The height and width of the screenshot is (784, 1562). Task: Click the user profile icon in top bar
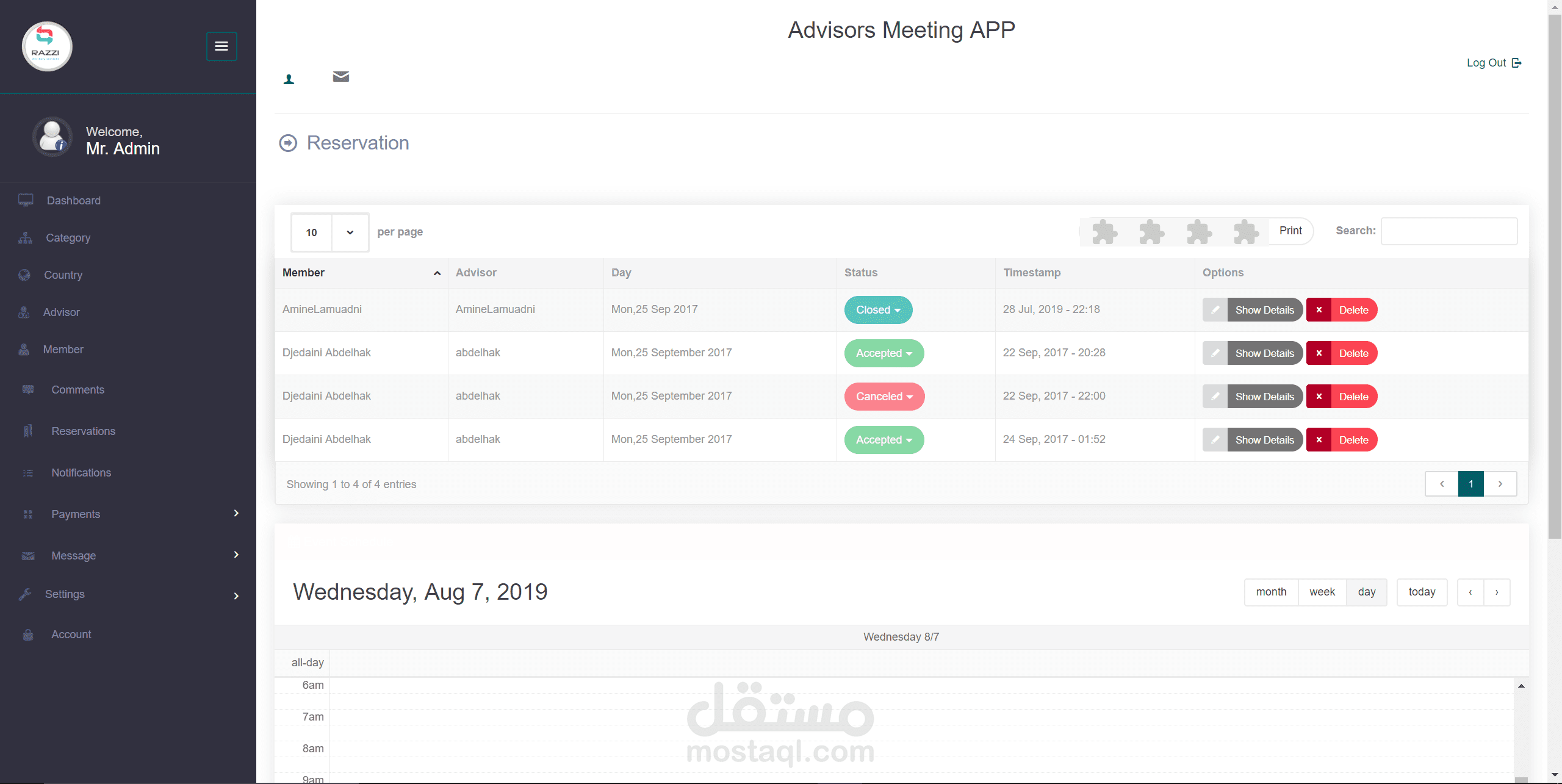click(x=289, y=79)
